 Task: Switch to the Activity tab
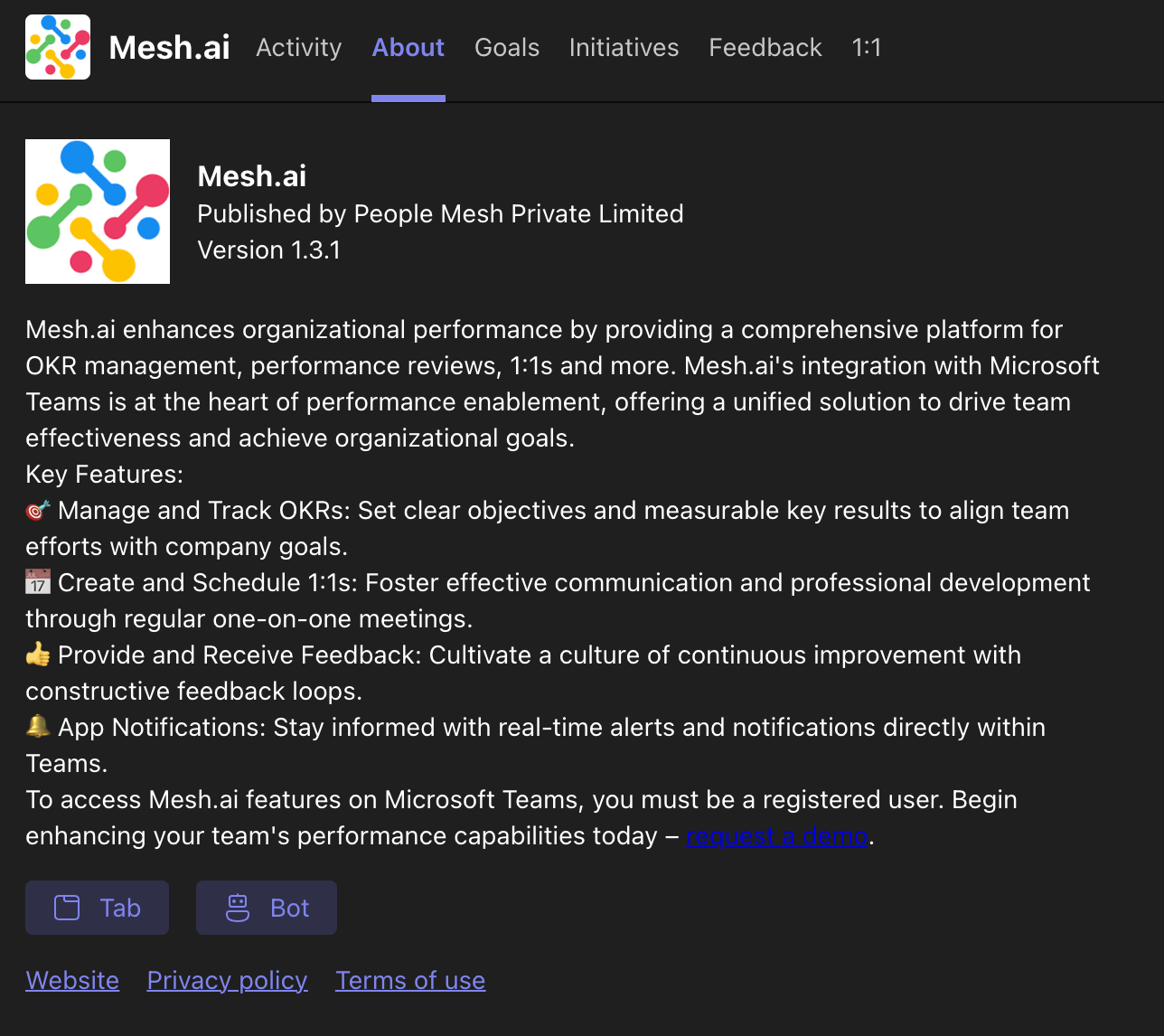point(298,47)
